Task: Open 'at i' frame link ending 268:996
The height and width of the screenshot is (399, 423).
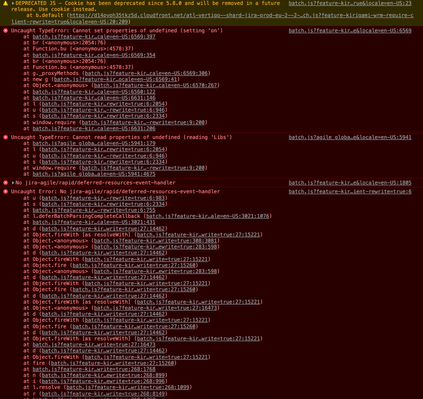Action: [x=103, y=381]
